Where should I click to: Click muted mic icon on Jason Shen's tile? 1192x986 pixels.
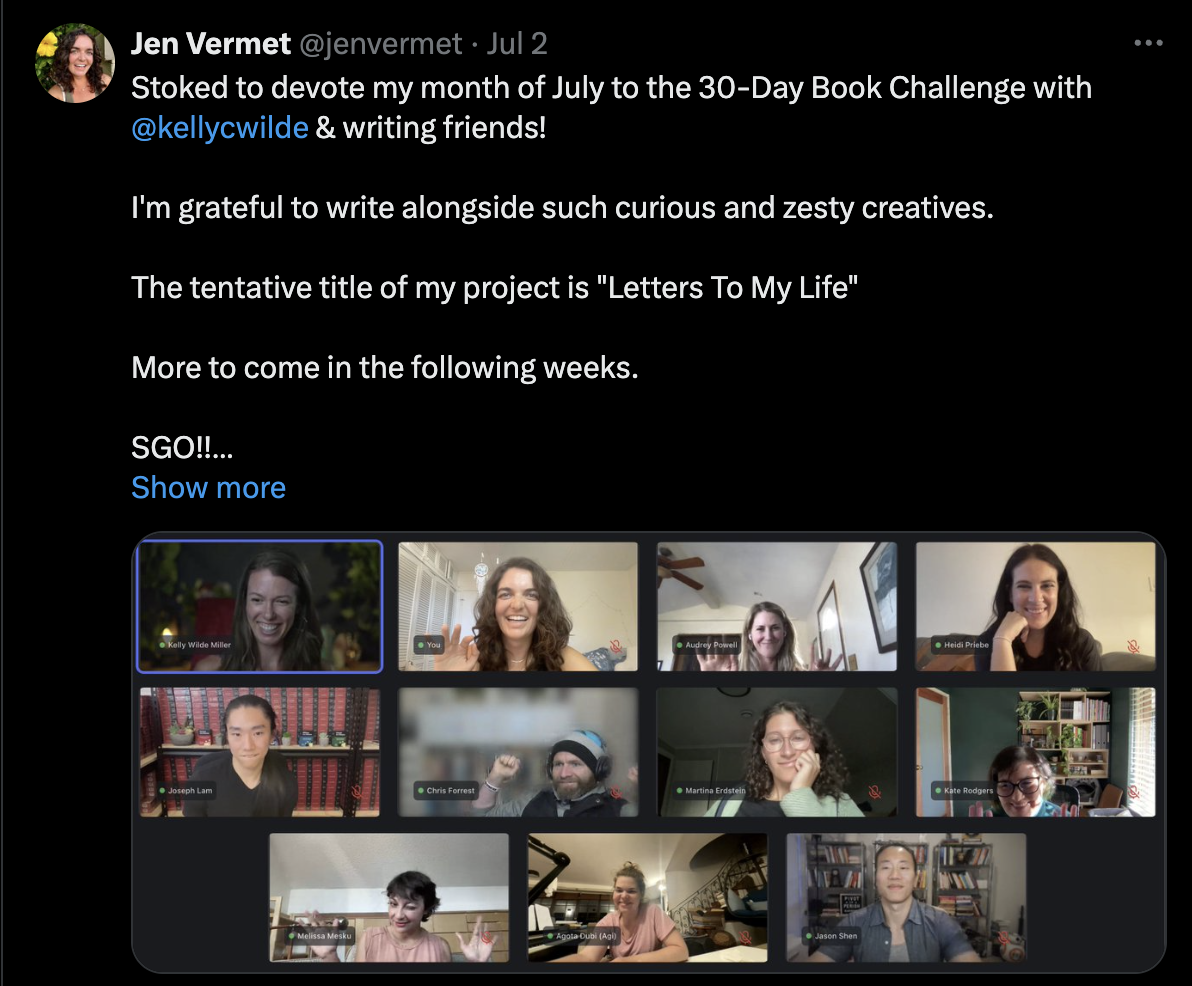pyautogui.click(x=1004, y=938)
